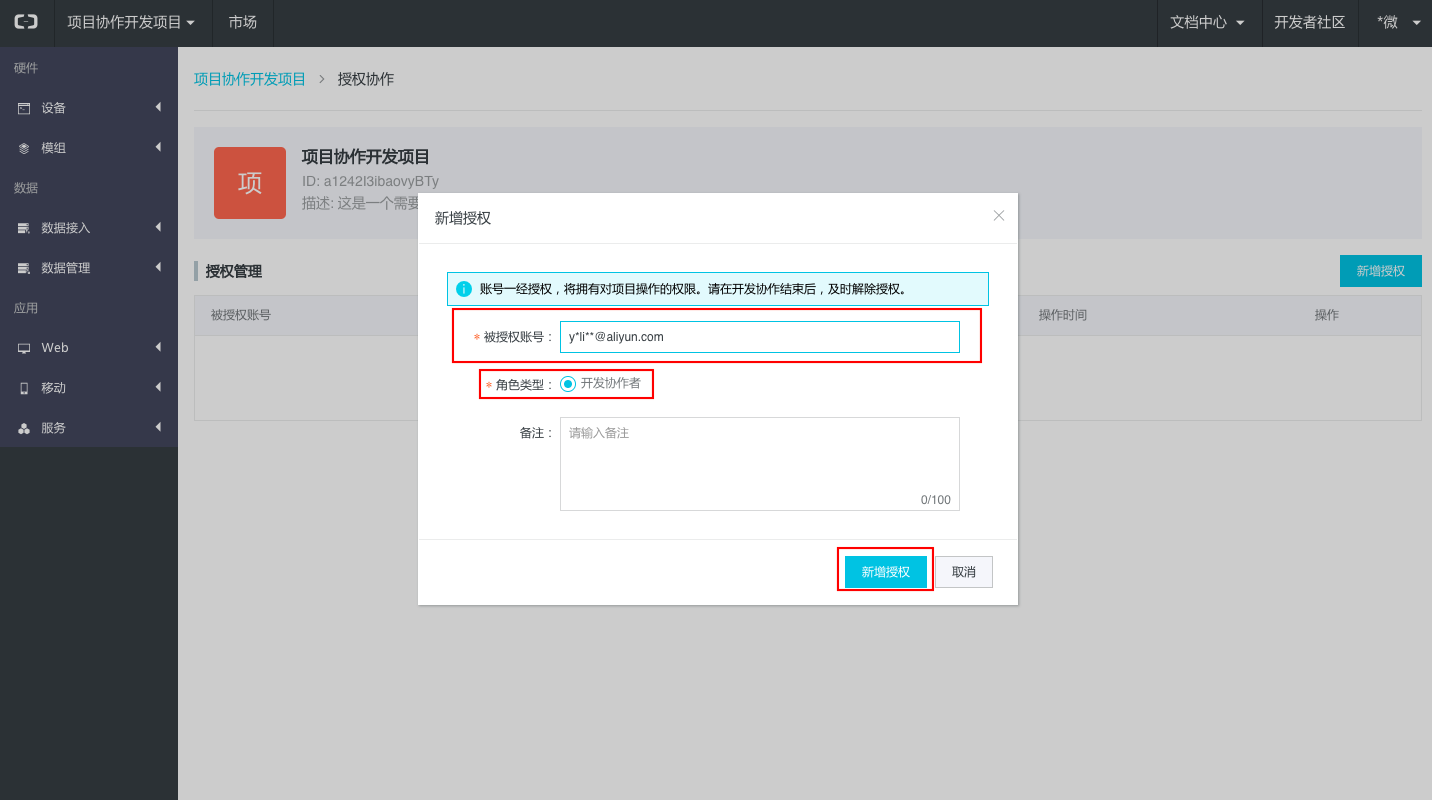Click the 数据管理 icon in sidebar
The width and height of the screenshot is (1432, 800).
[x=24, y=268]
